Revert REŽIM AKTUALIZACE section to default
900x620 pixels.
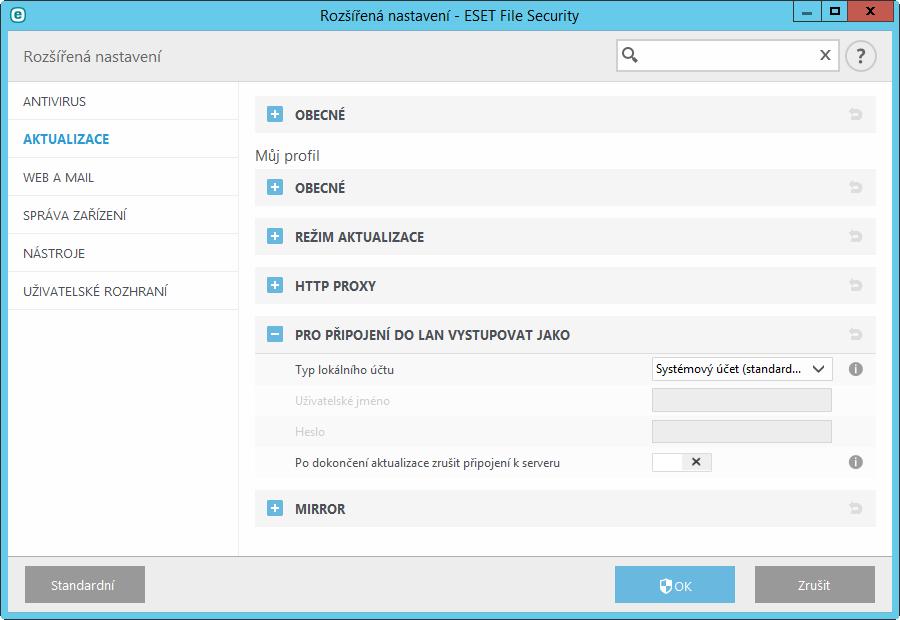855,236
